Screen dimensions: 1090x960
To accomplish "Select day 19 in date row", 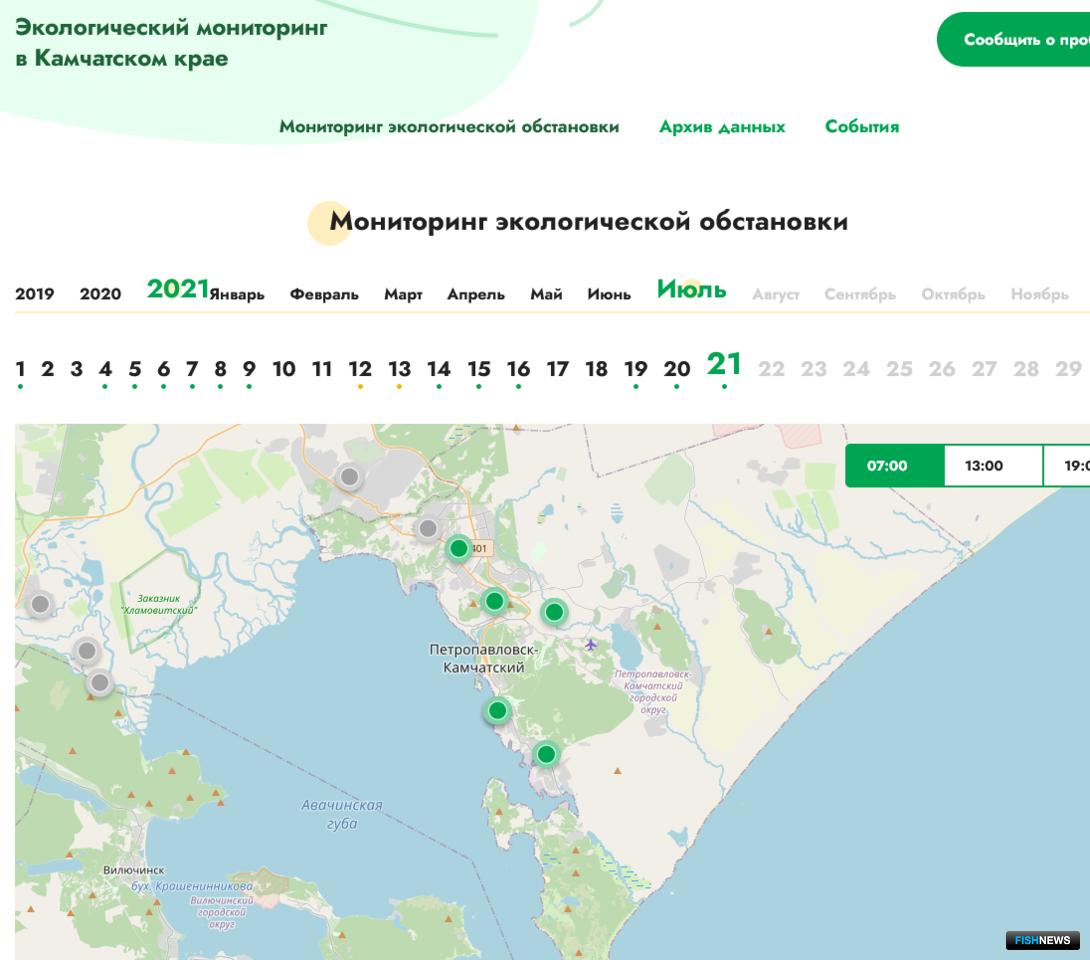I will coord(636,369).
